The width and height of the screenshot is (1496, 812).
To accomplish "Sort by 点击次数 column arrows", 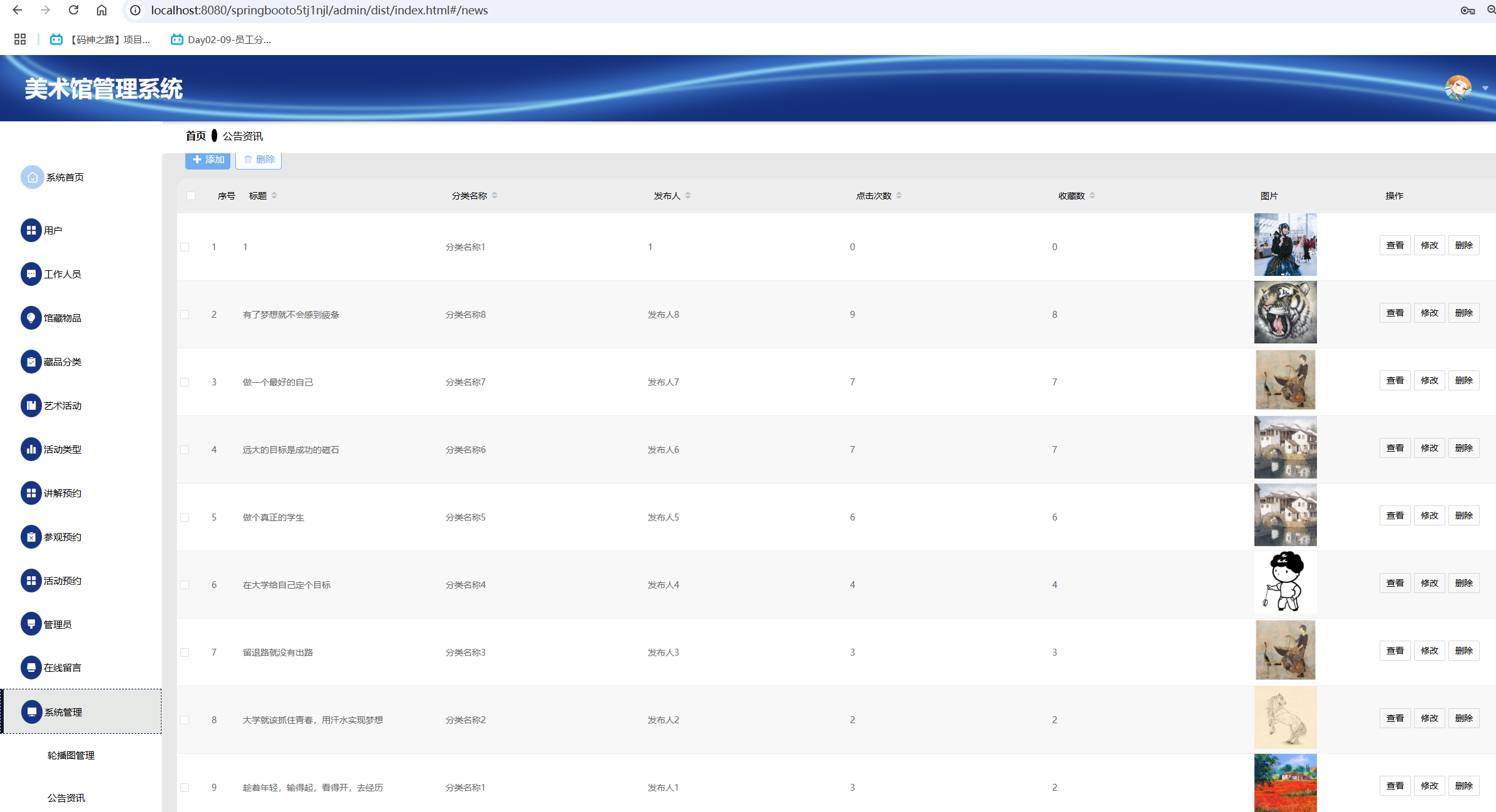I will [899, 196].
